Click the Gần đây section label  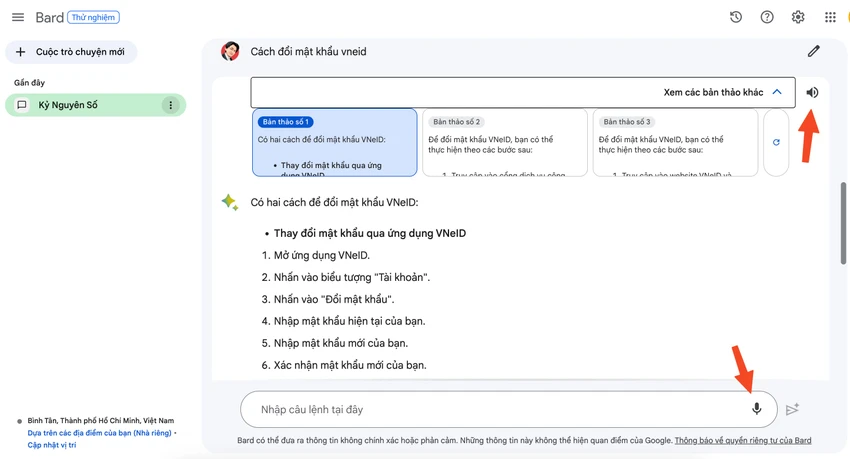point(29,83)
